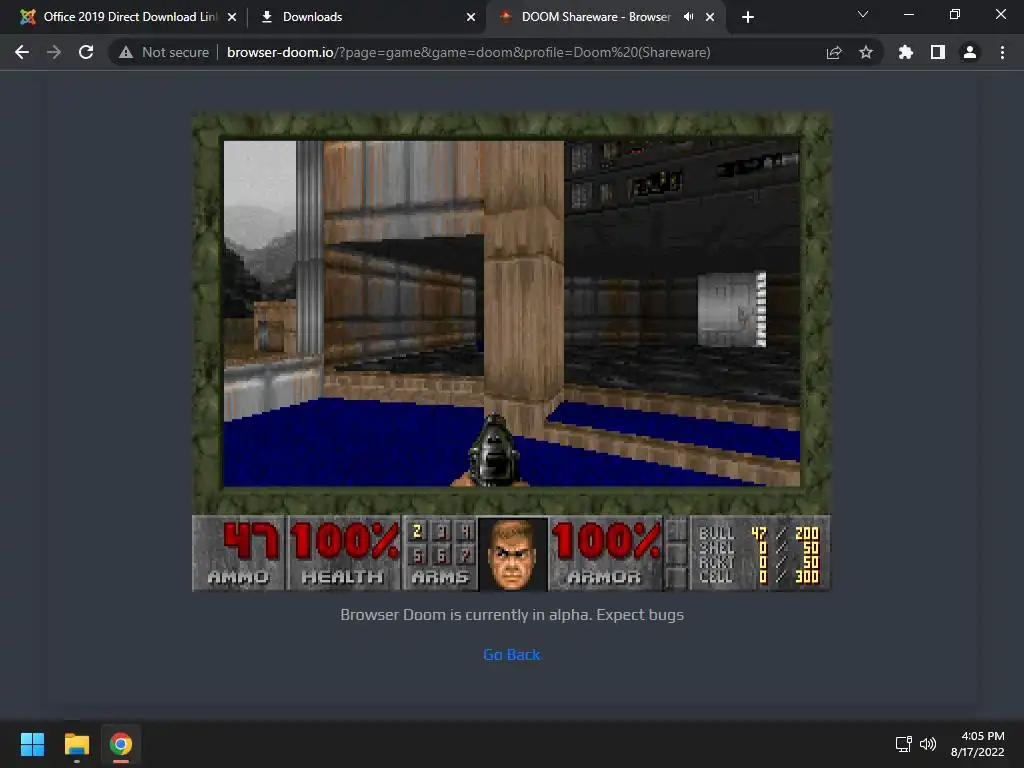Share this page via share icon
Image resolution: width=1024 pixels, height=768 pixels.
click(834, 52)
